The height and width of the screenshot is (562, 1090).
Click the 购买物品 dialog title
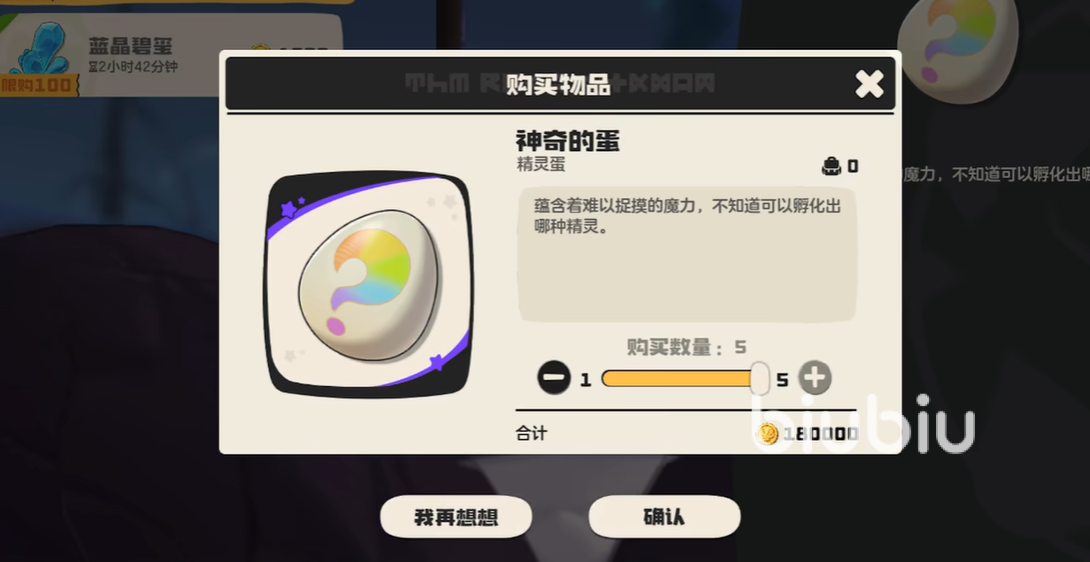(558, 84)
